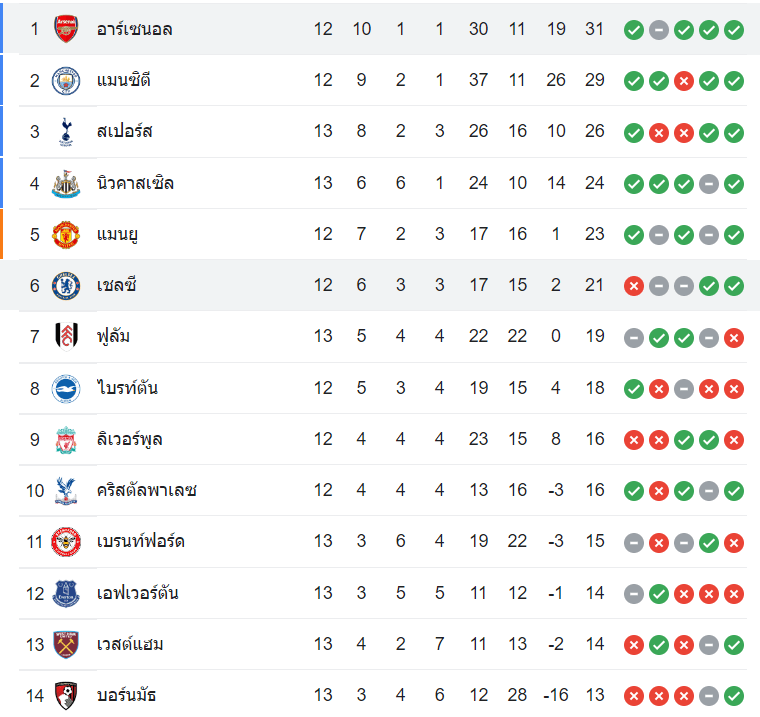
Task: Click the green win icon in Everton's form
Action: click(658, 593)
